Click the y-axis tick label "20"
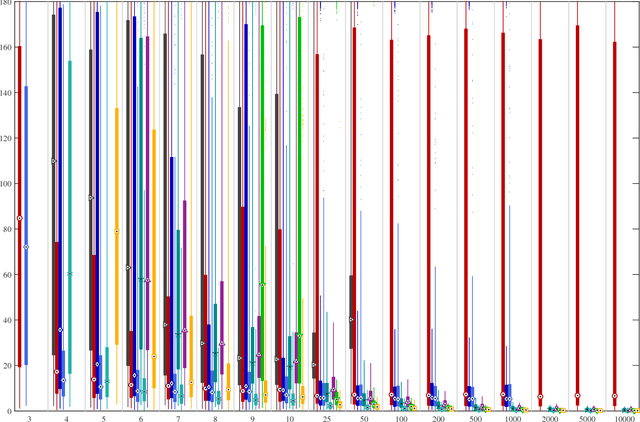640x422 pixels. point(7,366)
